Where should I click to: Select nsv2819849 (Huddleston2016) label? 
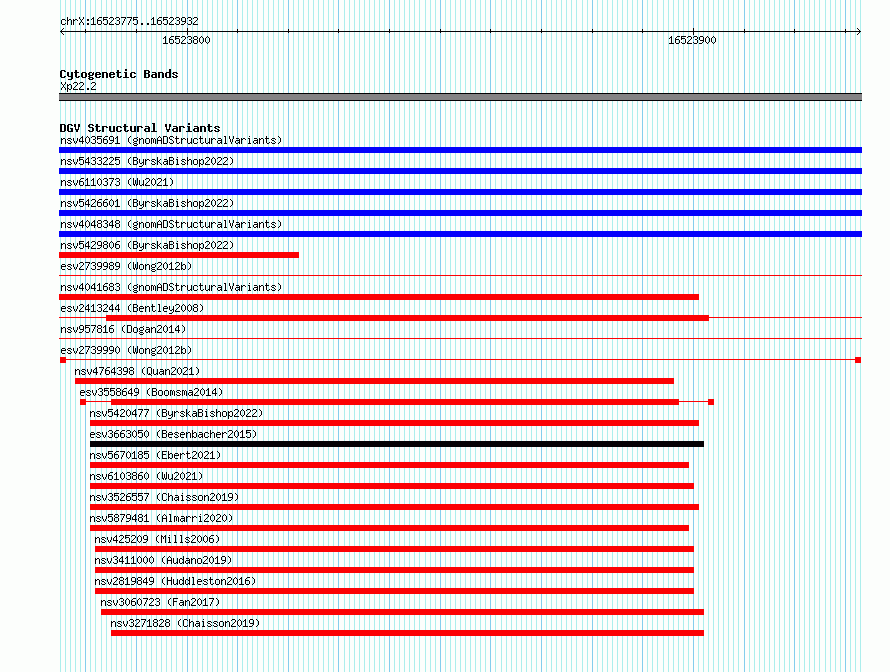coord(175,581)
